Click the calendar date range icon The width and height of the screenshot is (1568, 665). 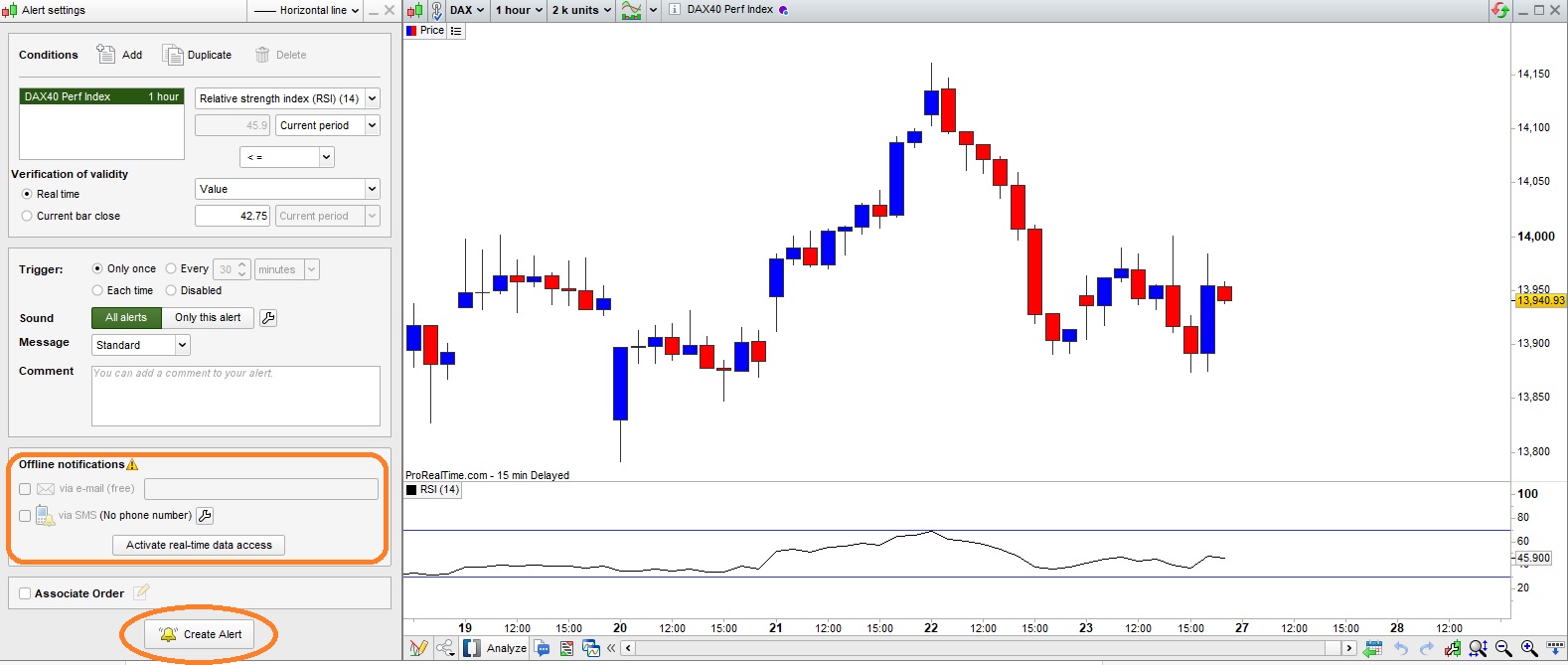pos(1373,649)
